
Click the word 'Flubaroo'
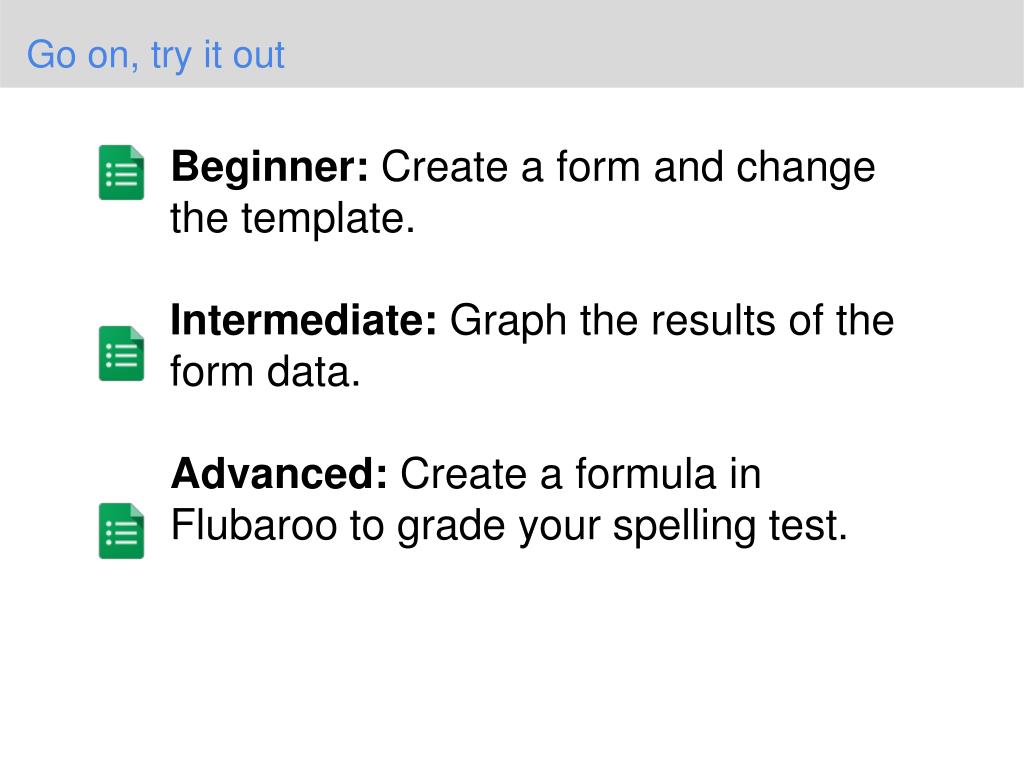point(254,525)
